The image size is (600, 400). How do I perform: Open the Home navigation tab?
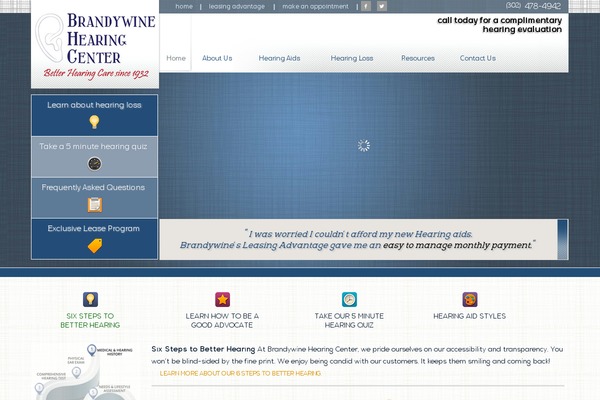point(176,58)
